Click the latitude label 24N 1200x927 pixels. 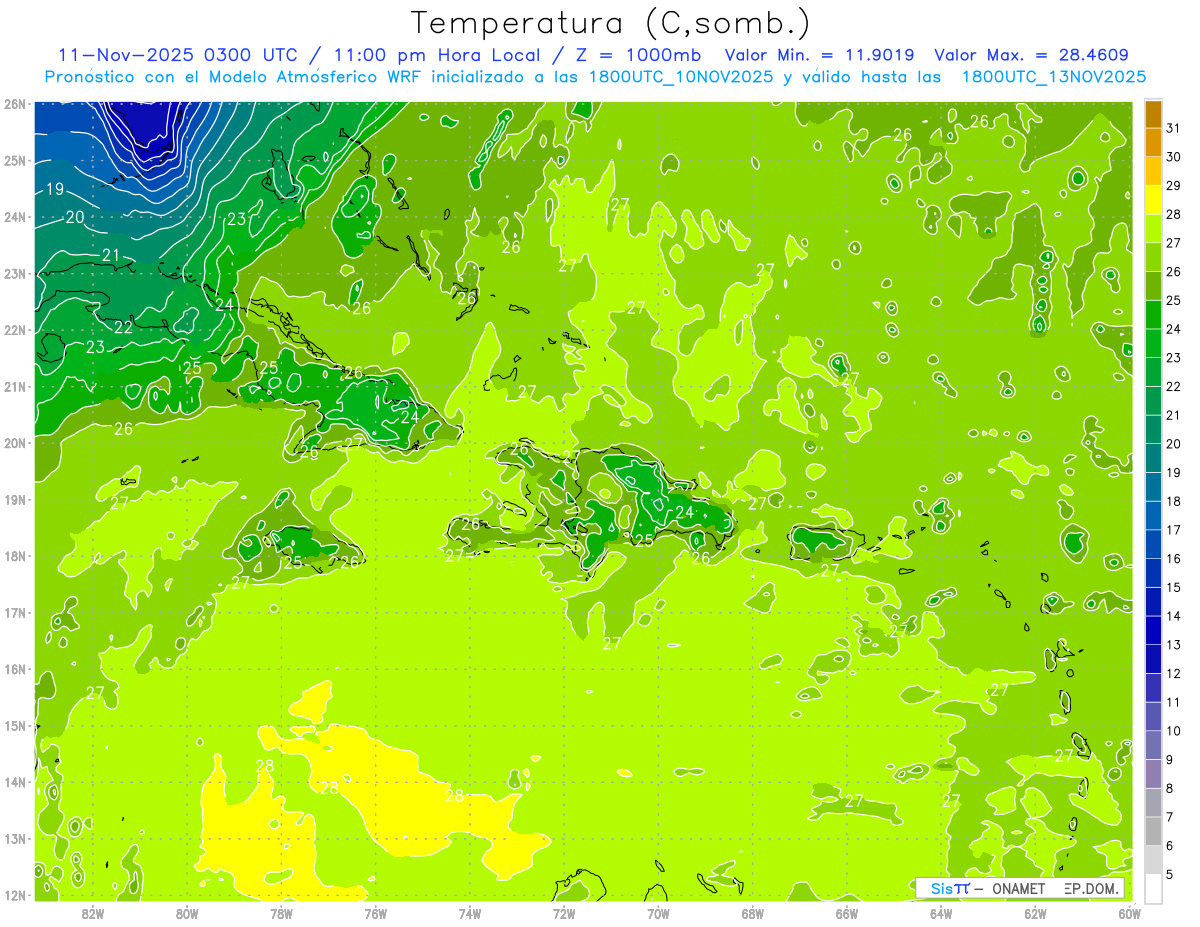[x=15, y=217]
